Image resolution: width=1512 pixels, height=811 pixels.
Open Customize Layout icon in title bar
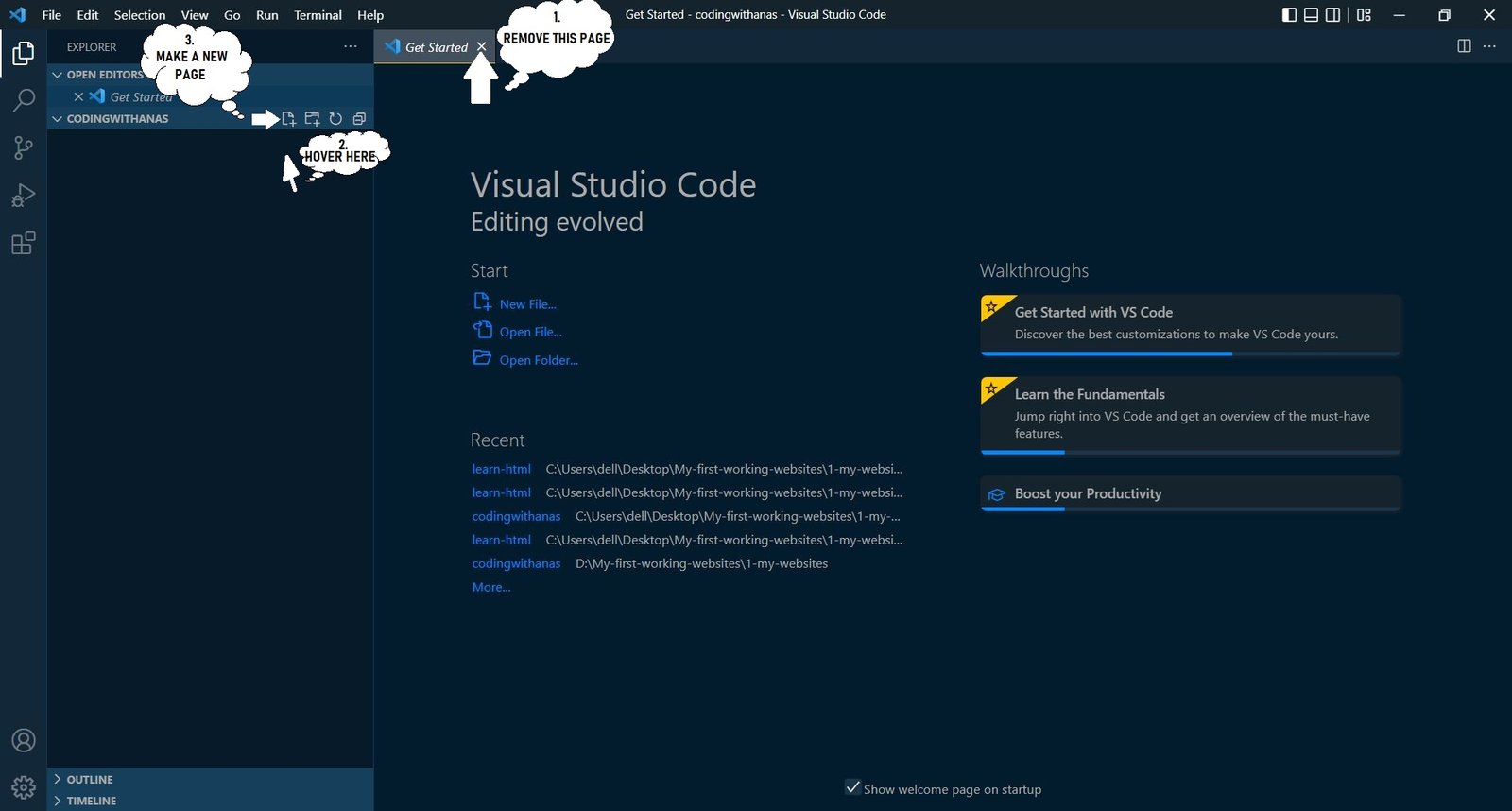1364,15
